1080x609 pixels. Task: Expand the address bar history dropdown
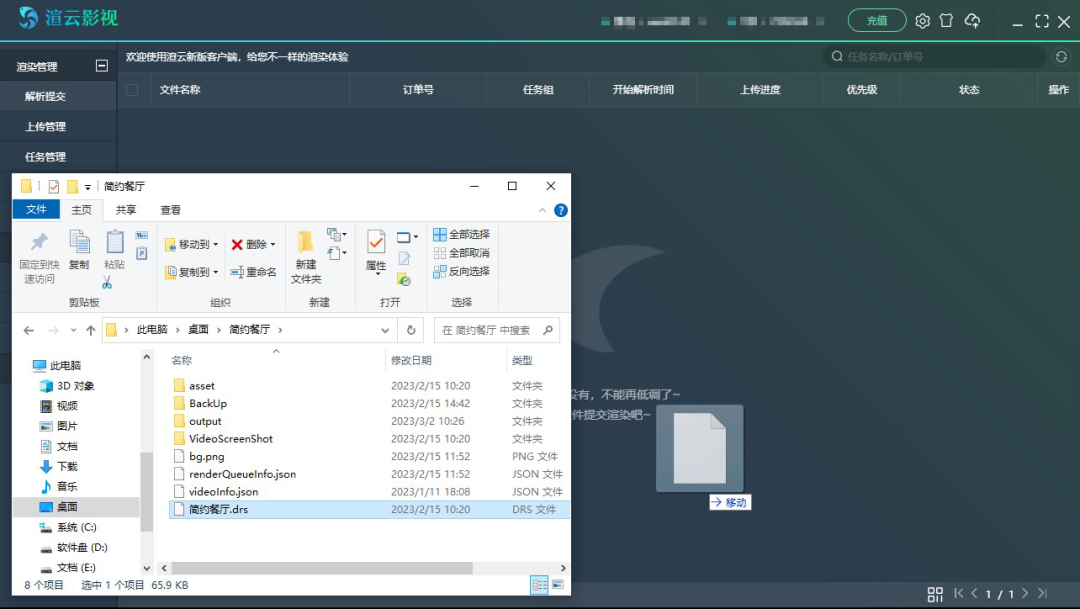coord(386,330)
